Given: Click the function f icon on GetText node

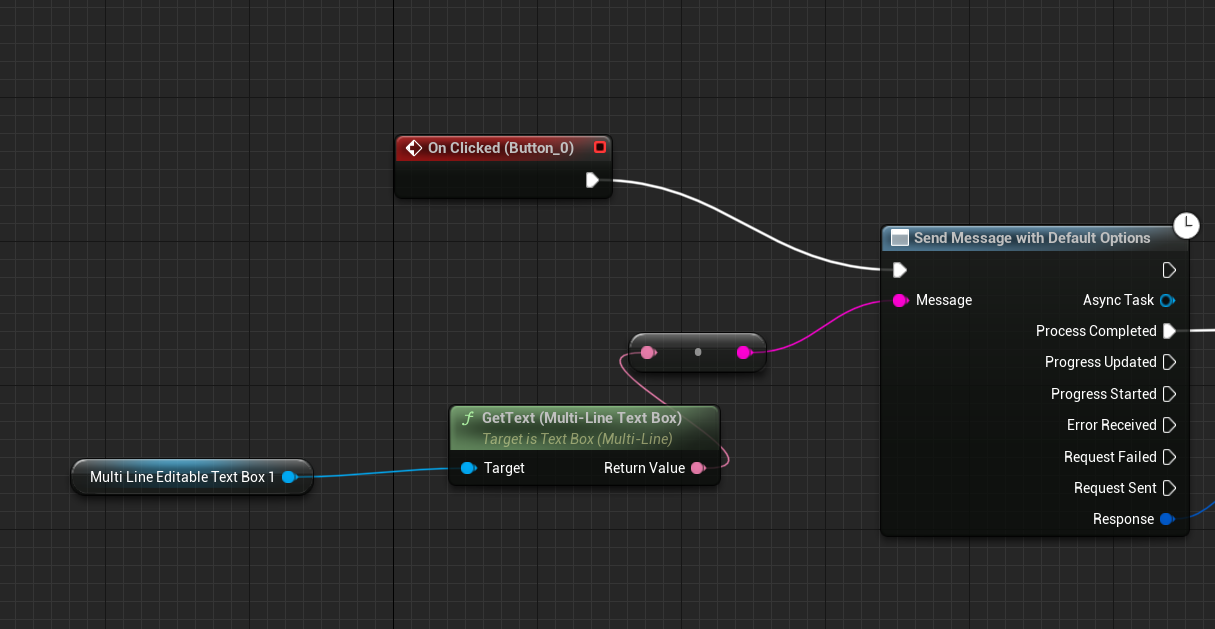Looking at the screenshot, I should [x=468, y=418].
